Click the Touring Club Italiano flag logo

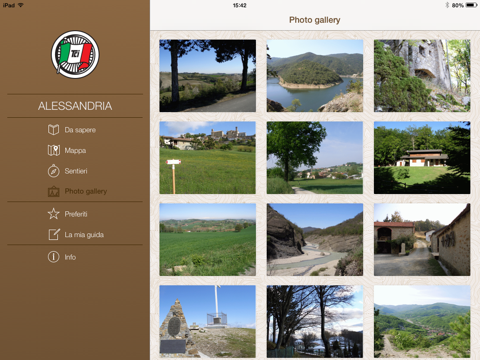click(75, 55)
